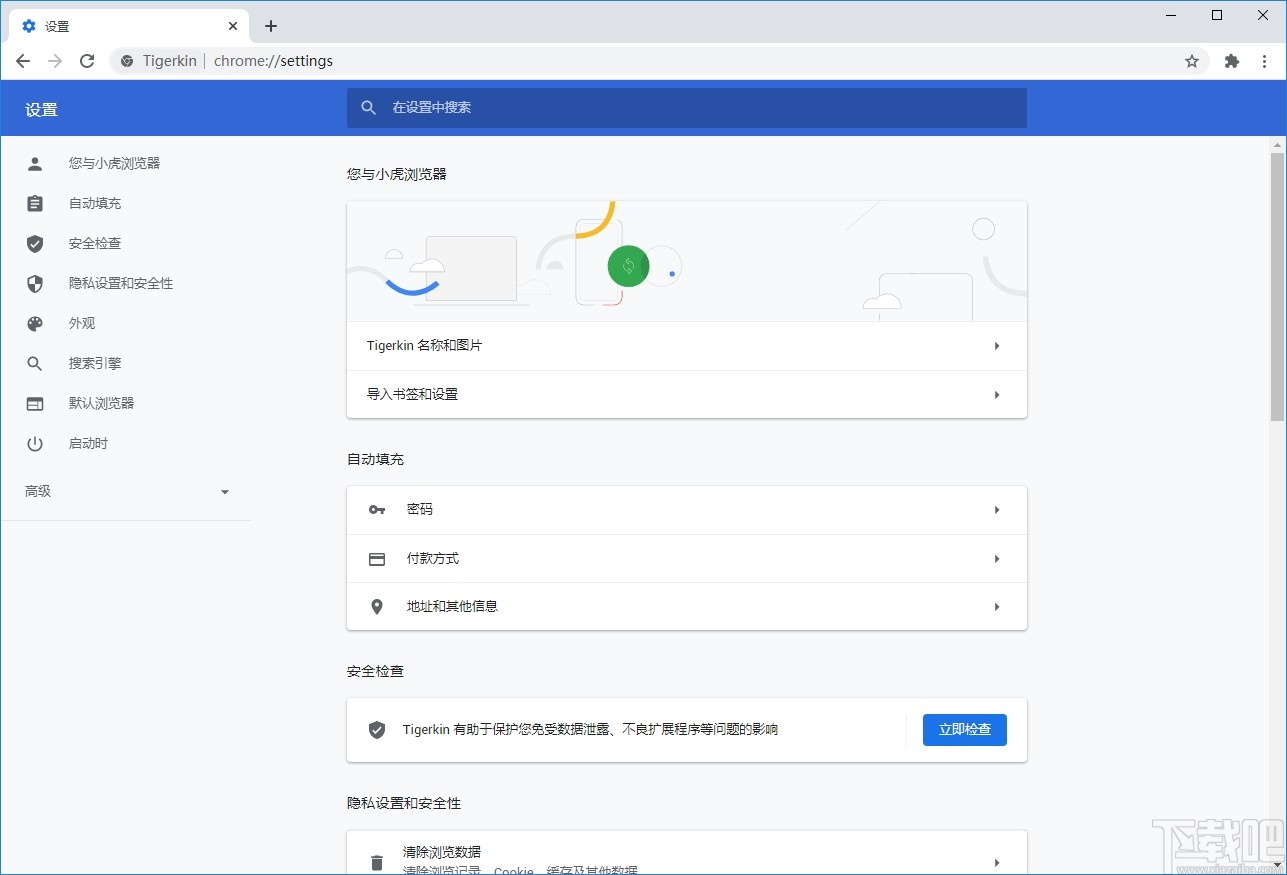Click the 隐私设置和安全性 sidebar entry
The image size is (1287, 875).
coord(120,283)
